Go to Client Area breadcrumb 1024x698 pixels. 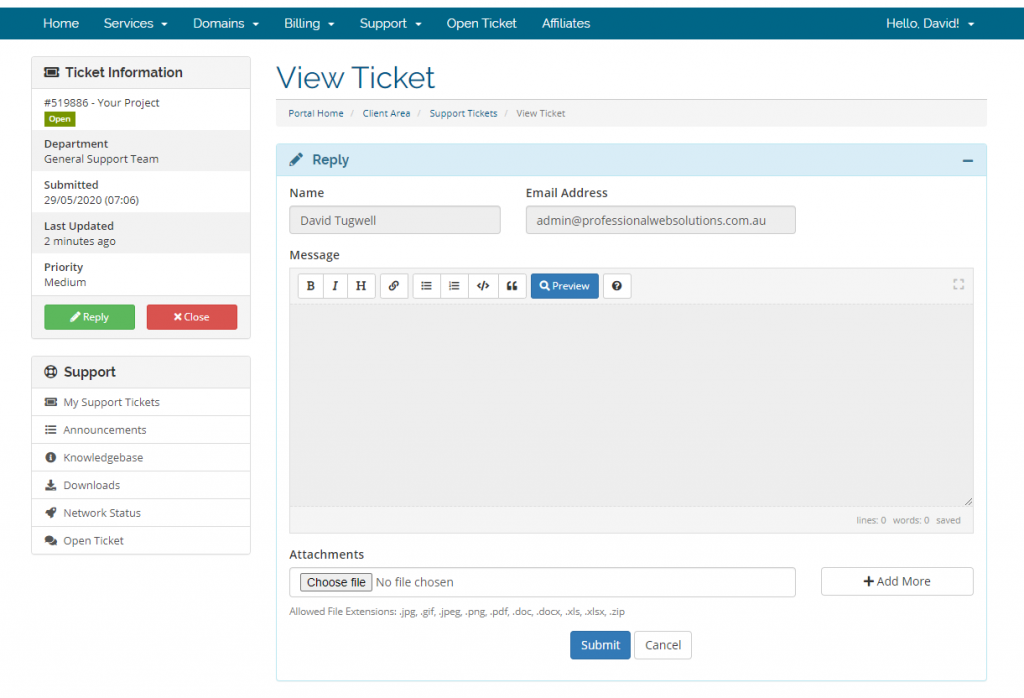[x=387, y=114]
